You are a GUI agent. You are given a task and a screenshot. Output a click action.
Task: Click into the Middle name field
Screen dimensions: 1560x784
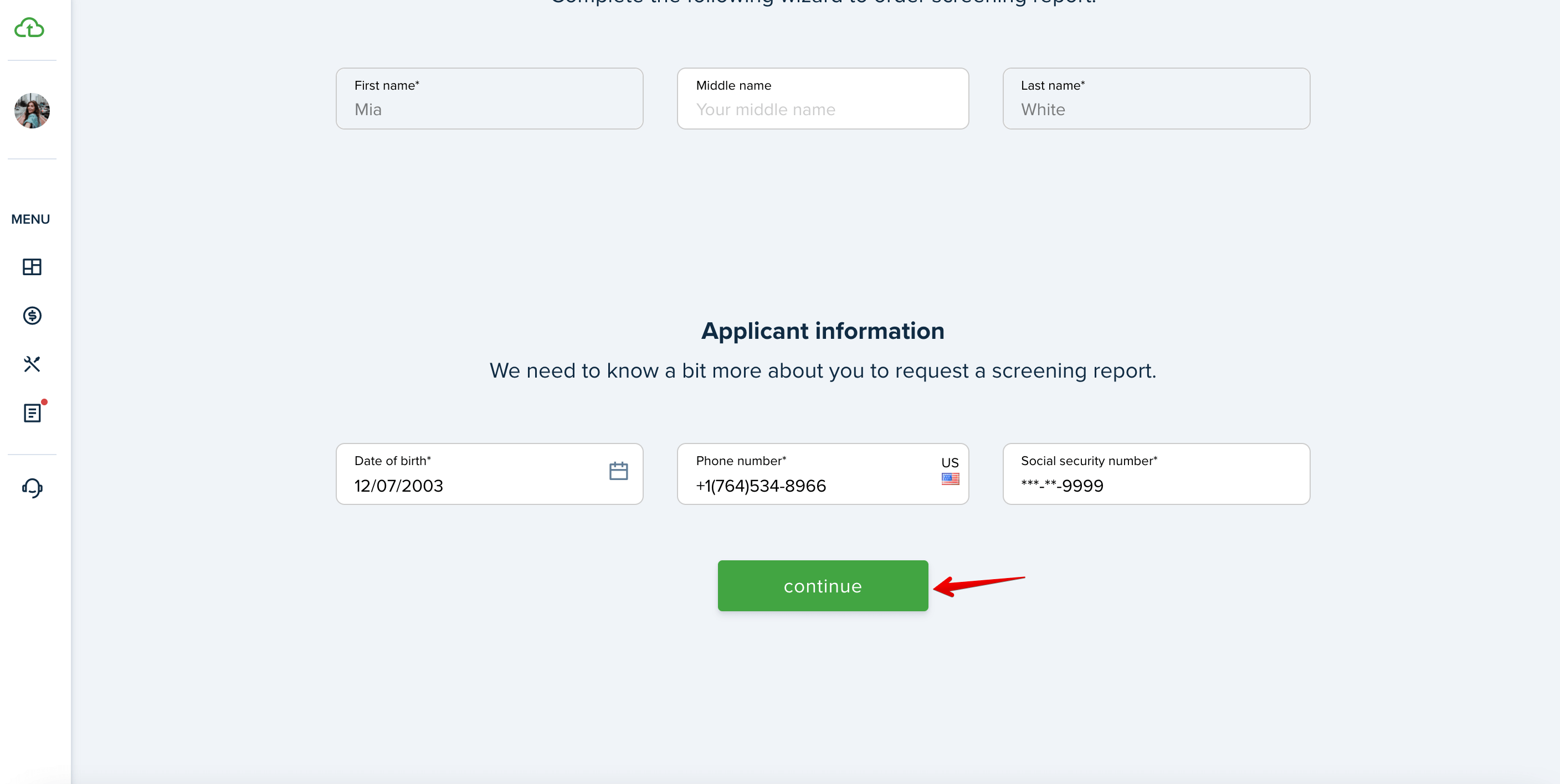(823, 98)
